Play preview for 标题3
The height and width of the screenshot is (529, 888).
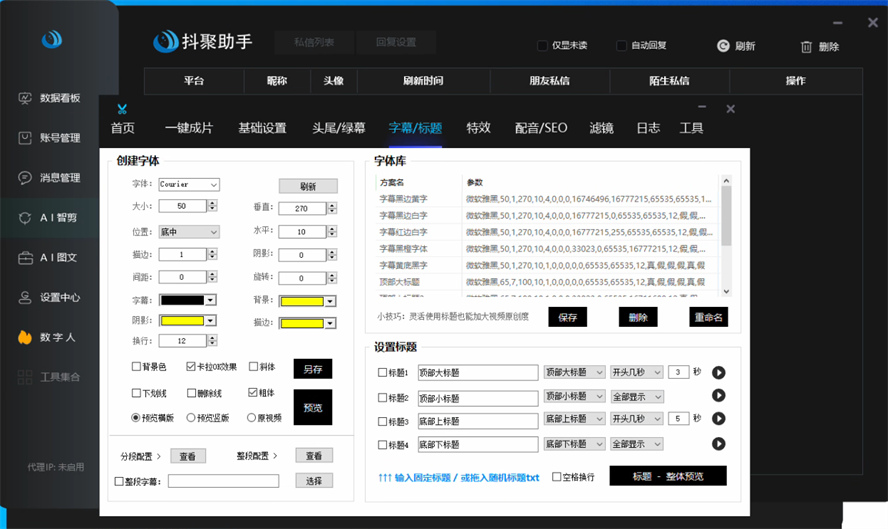719,419
